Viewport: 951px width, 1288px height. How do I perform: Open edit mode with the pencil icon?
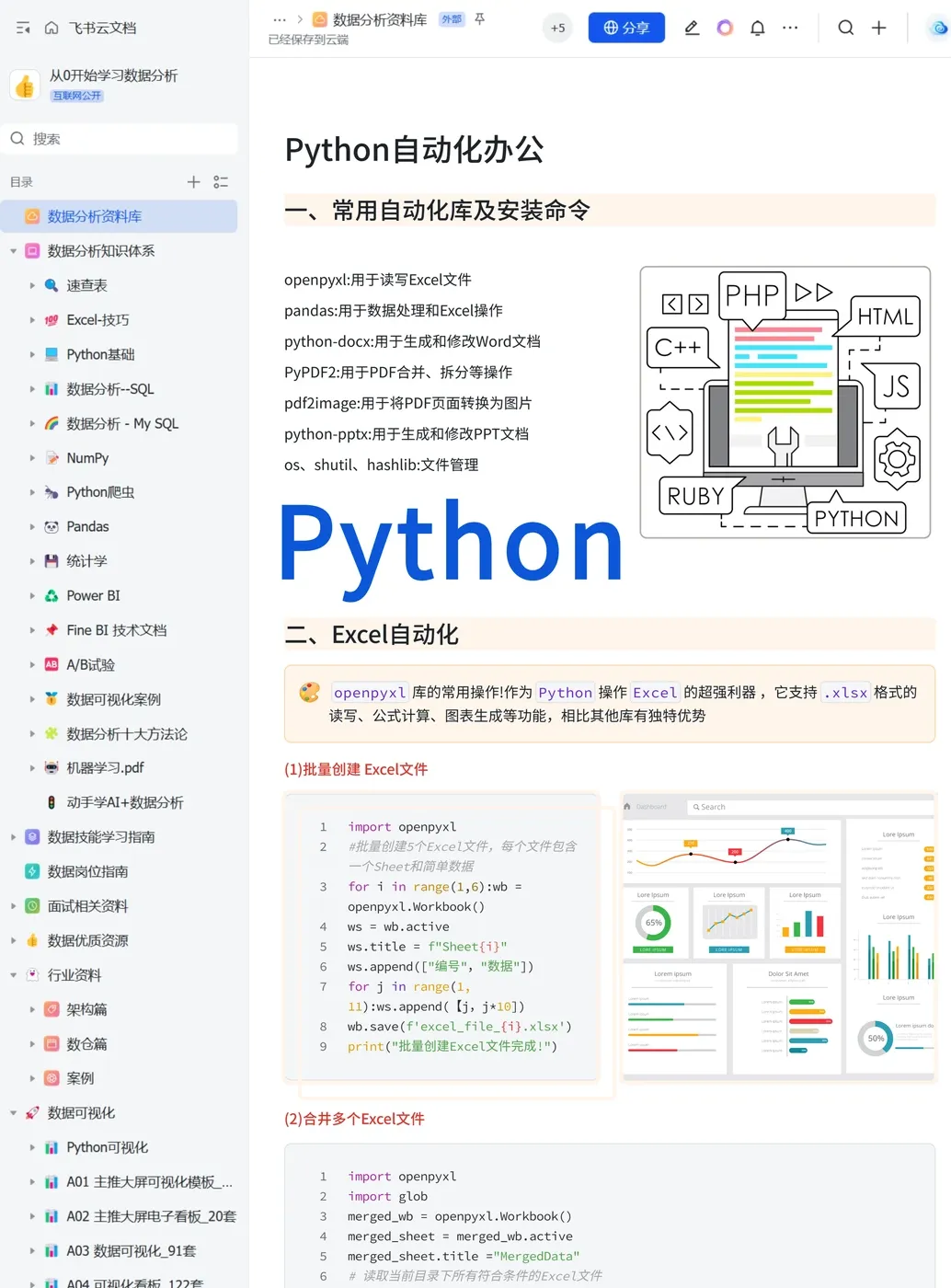point(692,28)
